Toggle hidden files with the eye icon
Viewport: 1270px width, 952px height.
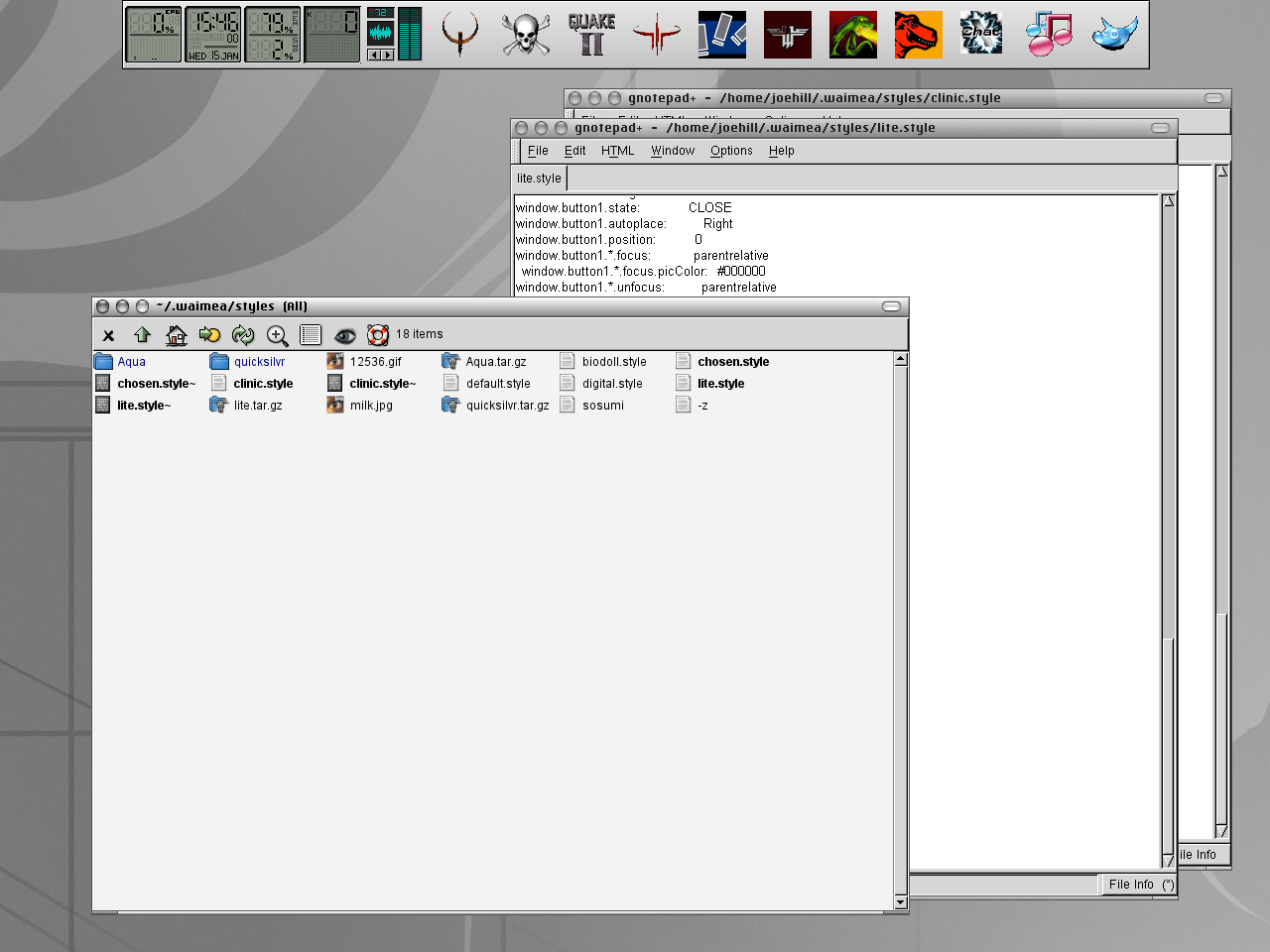tap(344, 335)
